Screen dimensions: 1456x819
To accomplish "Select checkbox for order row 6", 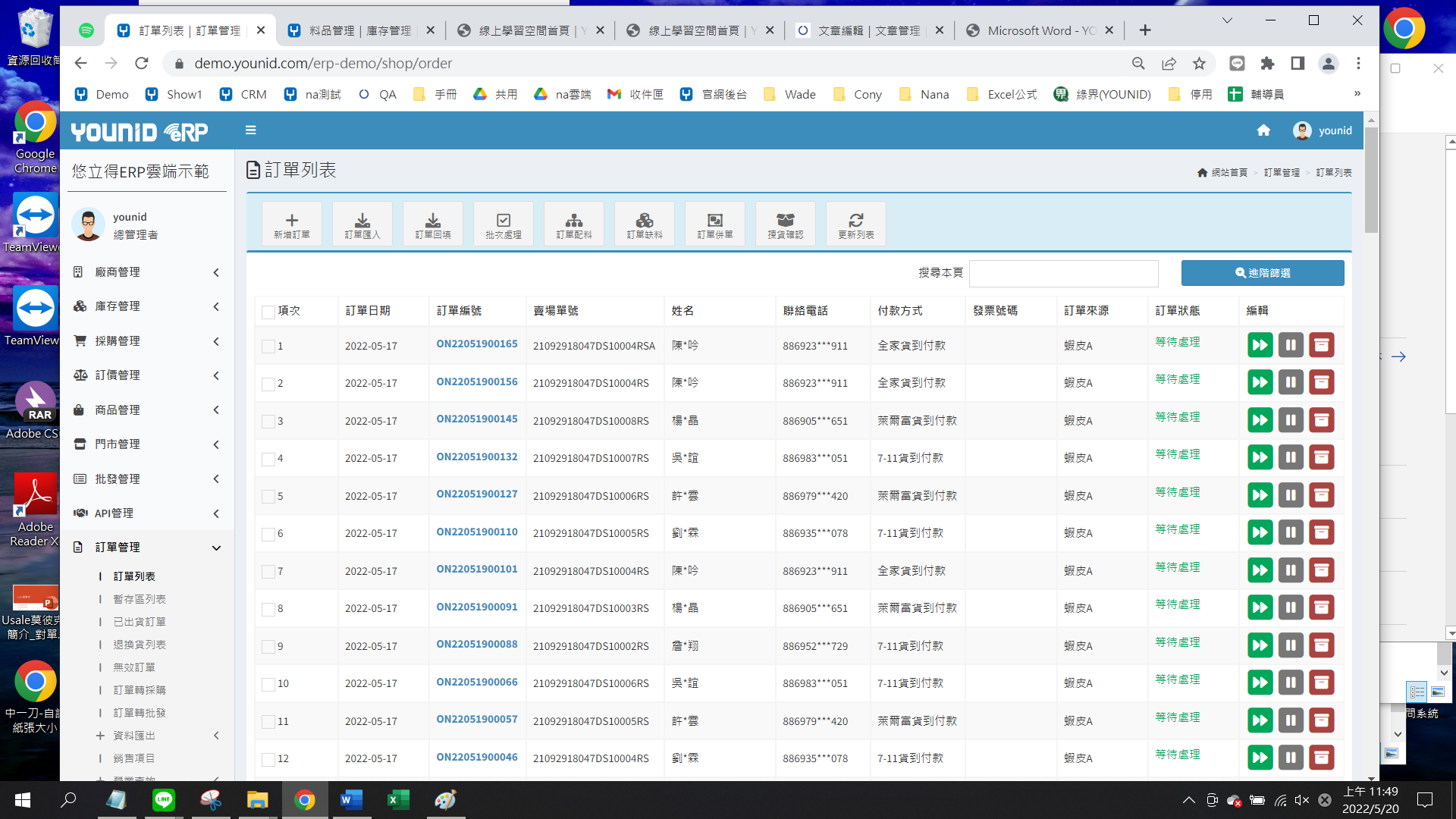I will tap(268, 534).
